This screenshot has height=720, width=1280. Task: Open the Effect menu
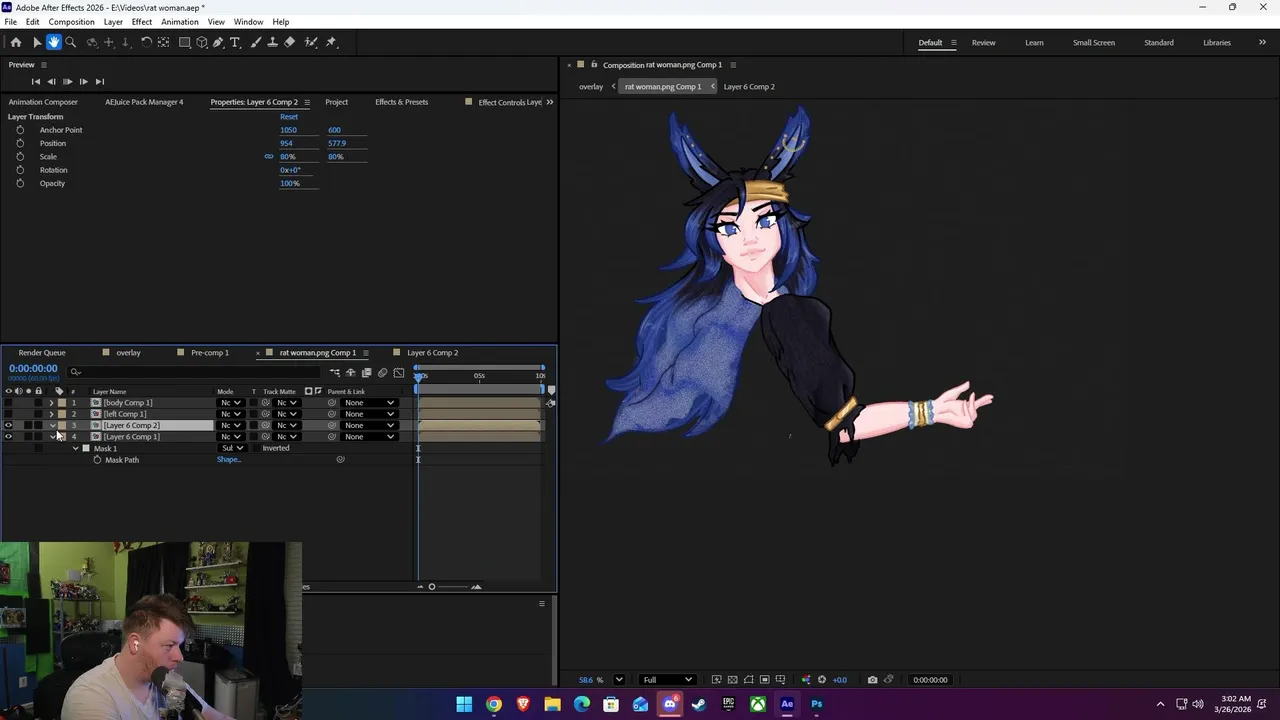pos(142,22)
